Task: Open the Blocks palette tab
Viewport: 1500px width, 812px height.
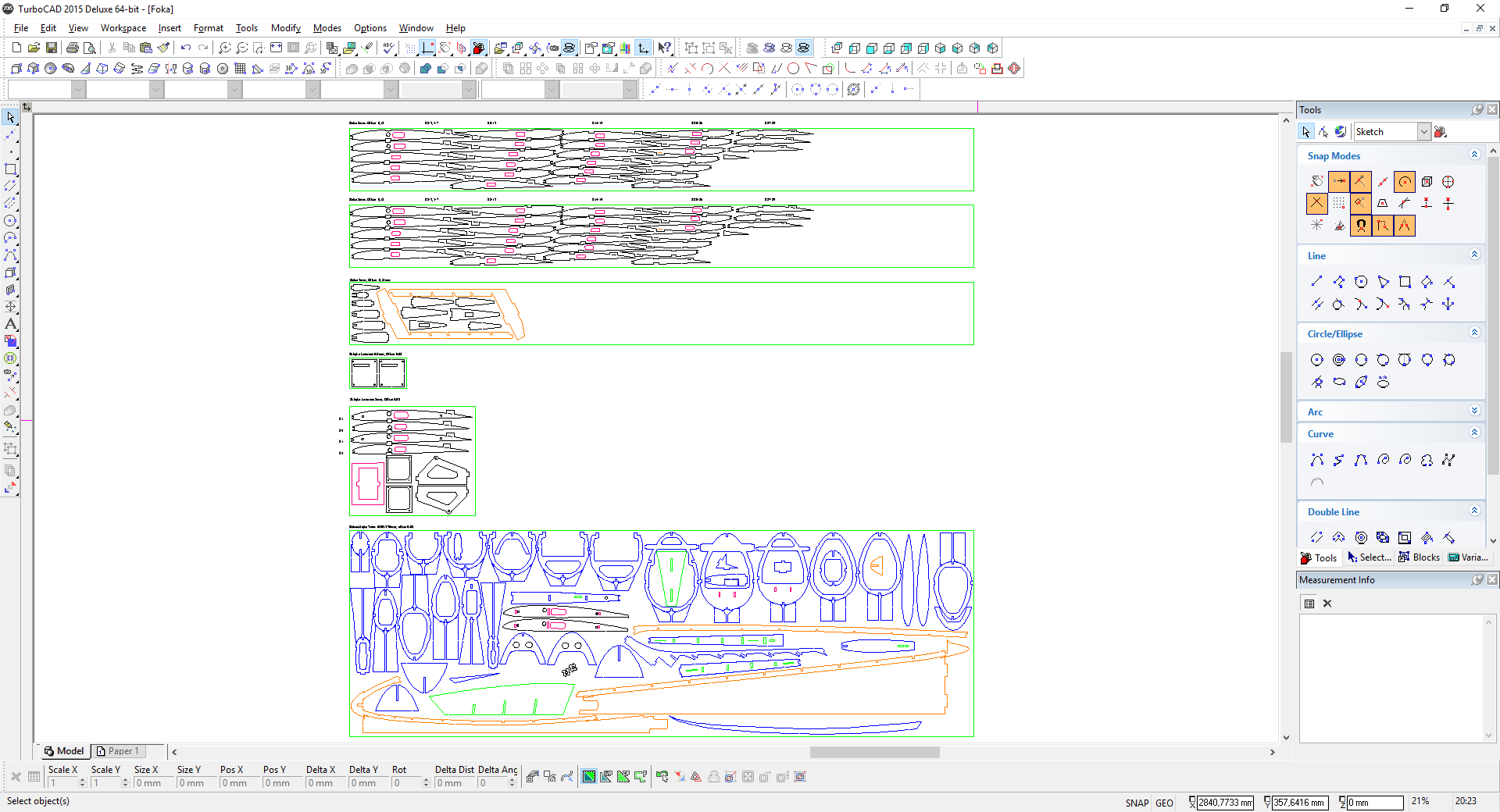Action: pos(1419,557)
